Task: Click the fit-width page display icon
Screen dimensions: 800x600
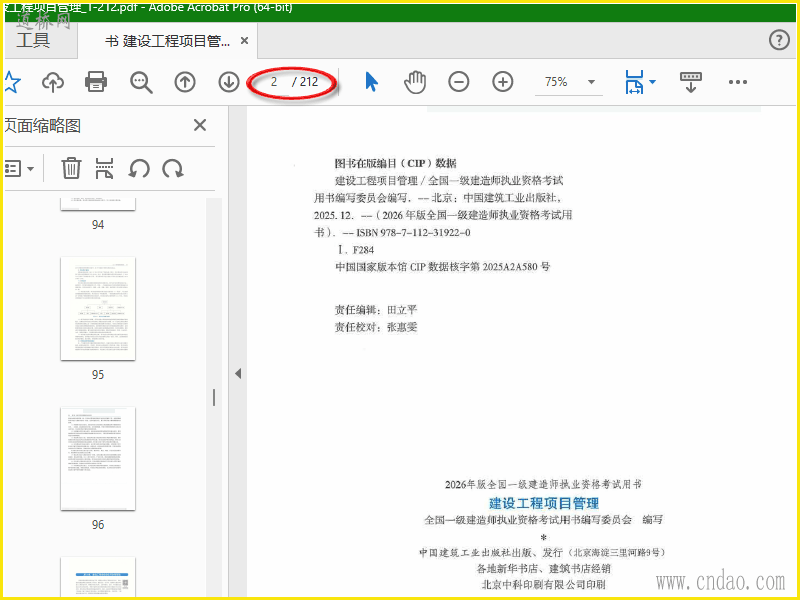Action: coord(634,82)
